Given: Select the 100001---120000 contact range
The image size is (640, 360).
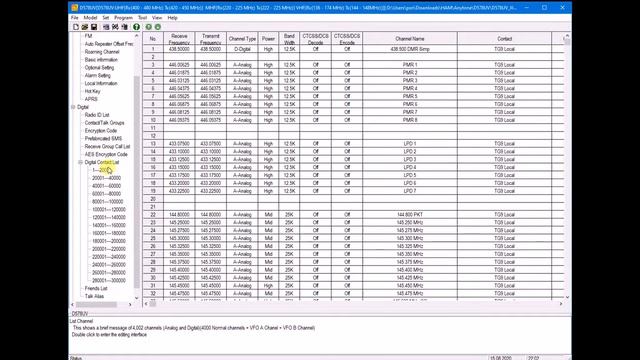Looking at the screenshot, I should 109,209.
